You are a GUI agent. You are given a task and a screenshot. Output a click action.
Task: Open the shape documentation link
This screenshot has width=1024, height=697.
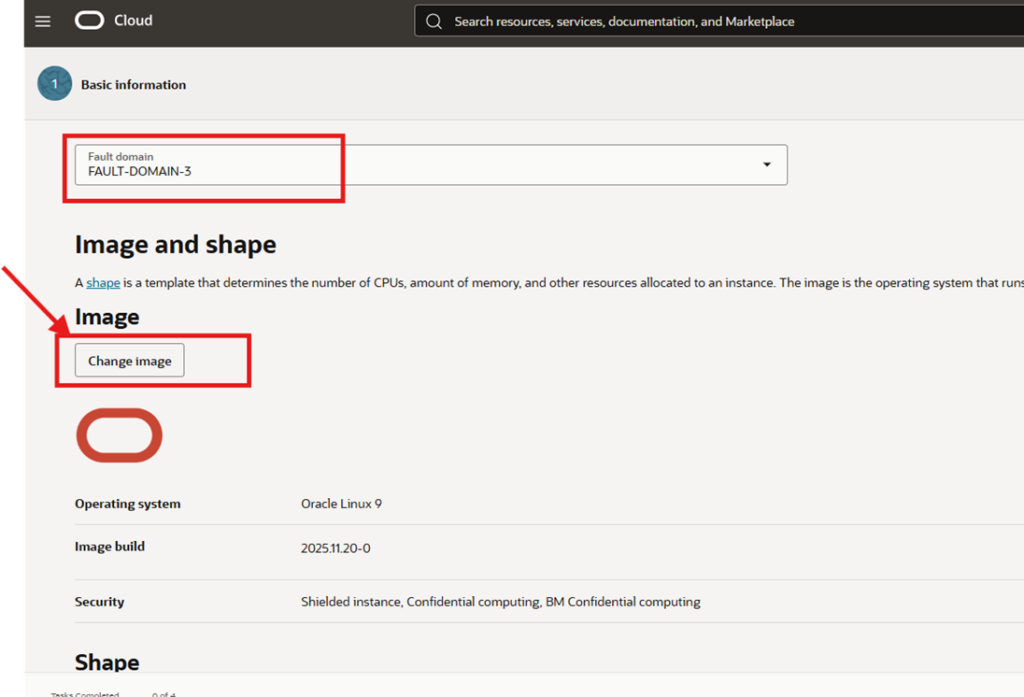click(103, 283)
